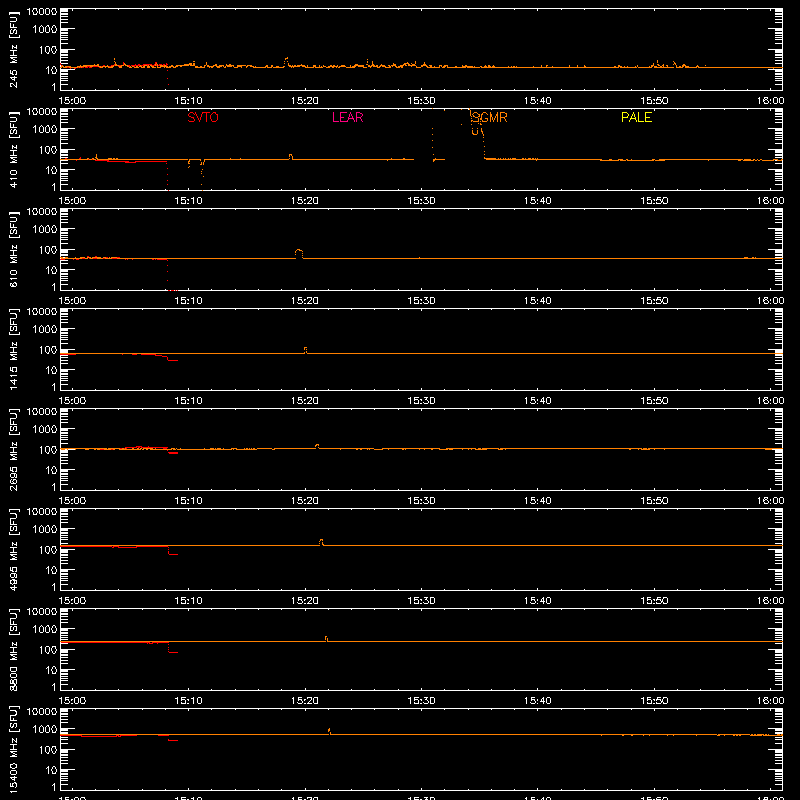Click the 10000 y-axis value on 245 MHz panel

point(42,12)
